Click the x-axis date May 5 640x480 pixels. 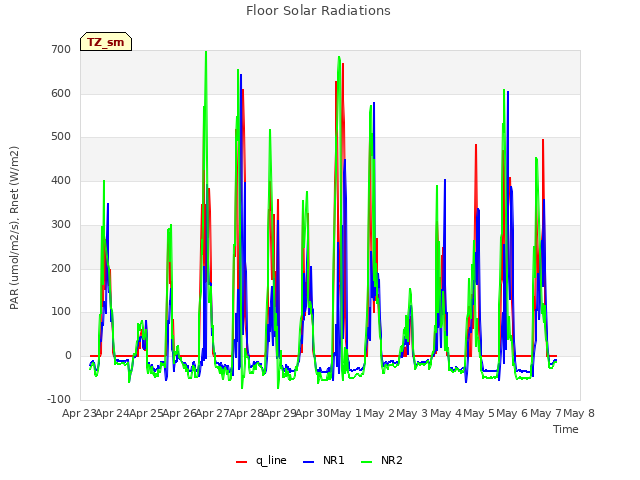479,413
